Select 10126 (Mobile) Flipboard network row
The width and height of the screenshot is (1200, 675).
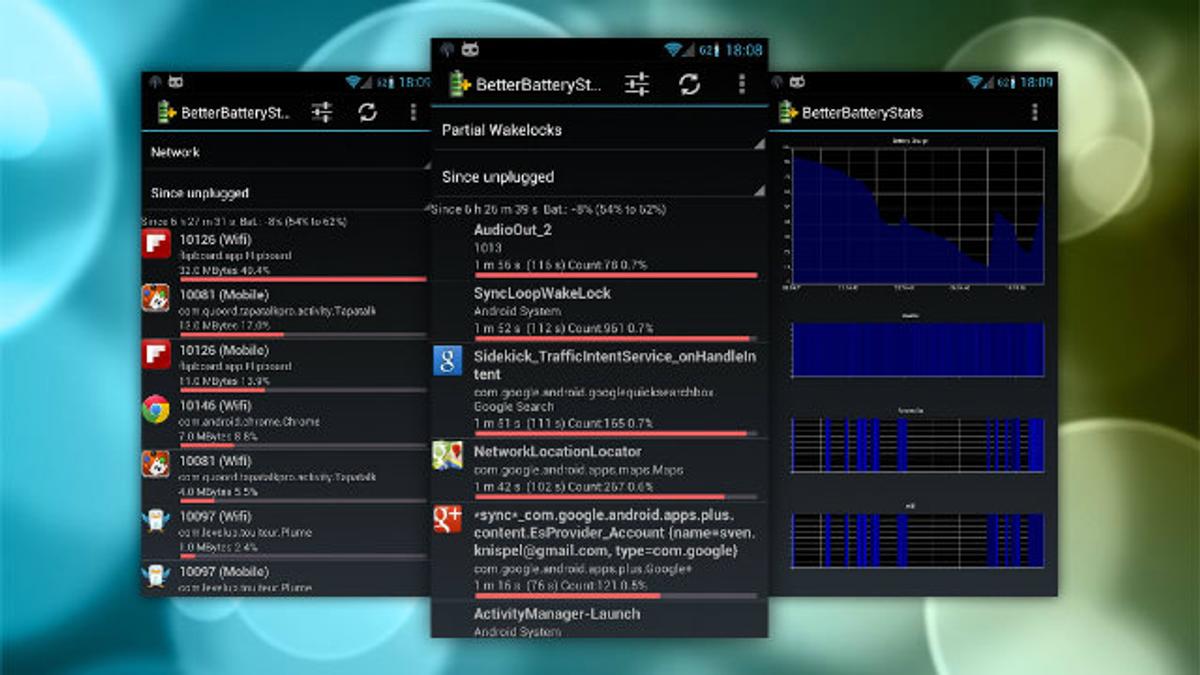(286, 366)
